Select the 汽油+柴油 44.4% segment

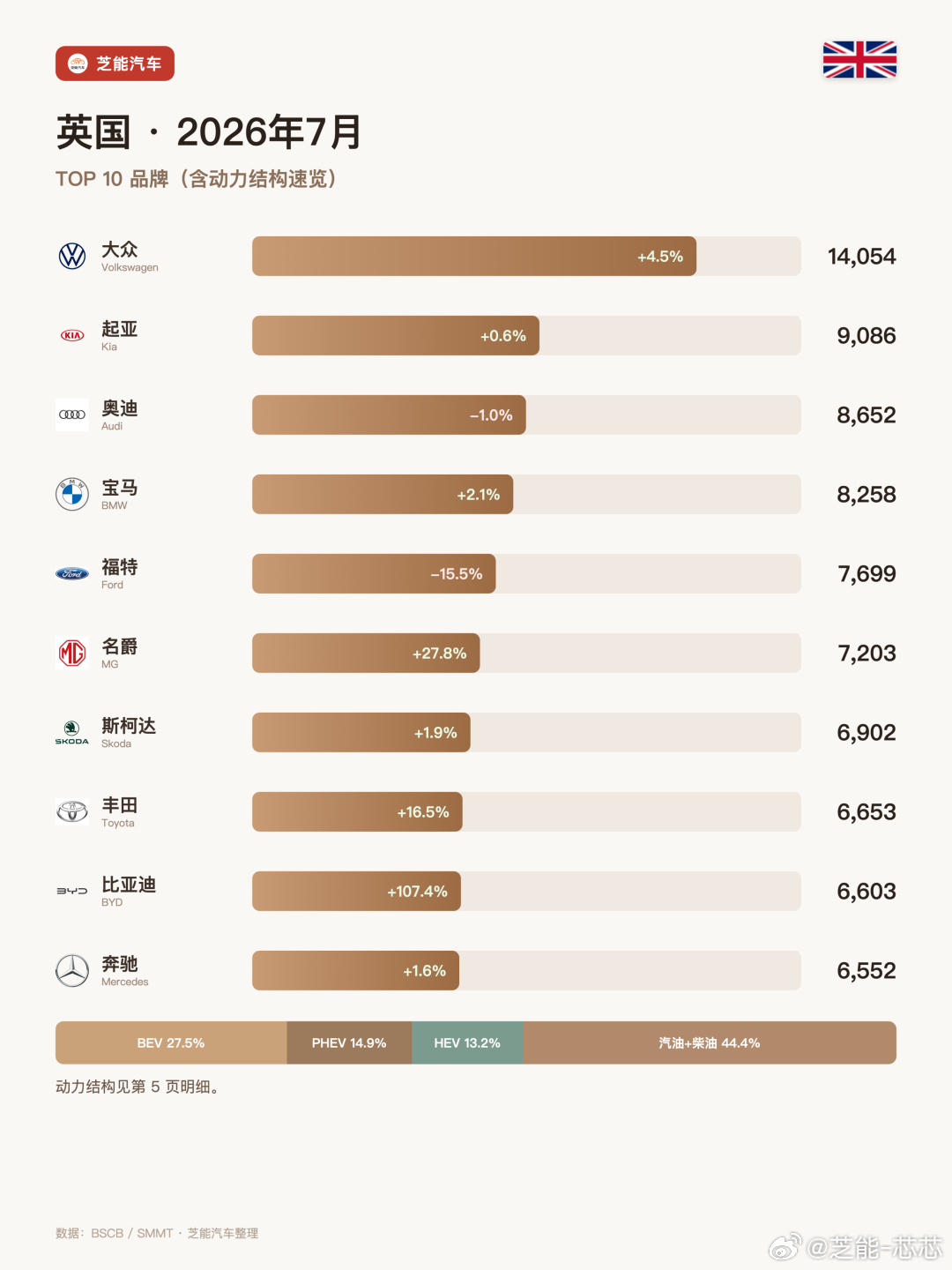(710, 1042)
